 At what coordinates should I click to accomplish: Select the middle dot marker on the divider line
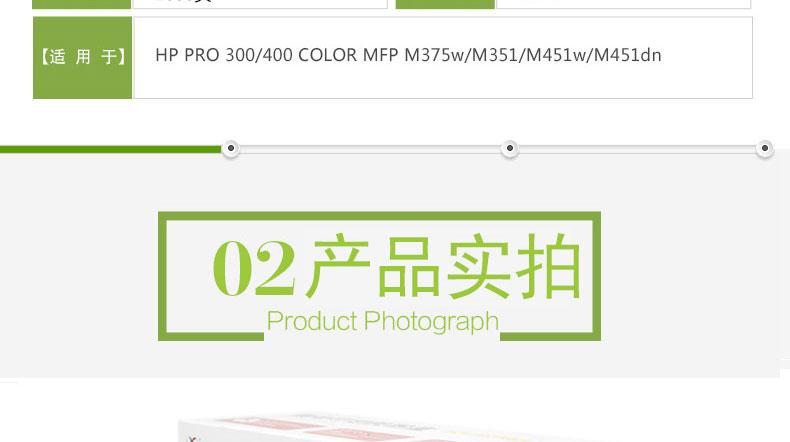[510, 148]
